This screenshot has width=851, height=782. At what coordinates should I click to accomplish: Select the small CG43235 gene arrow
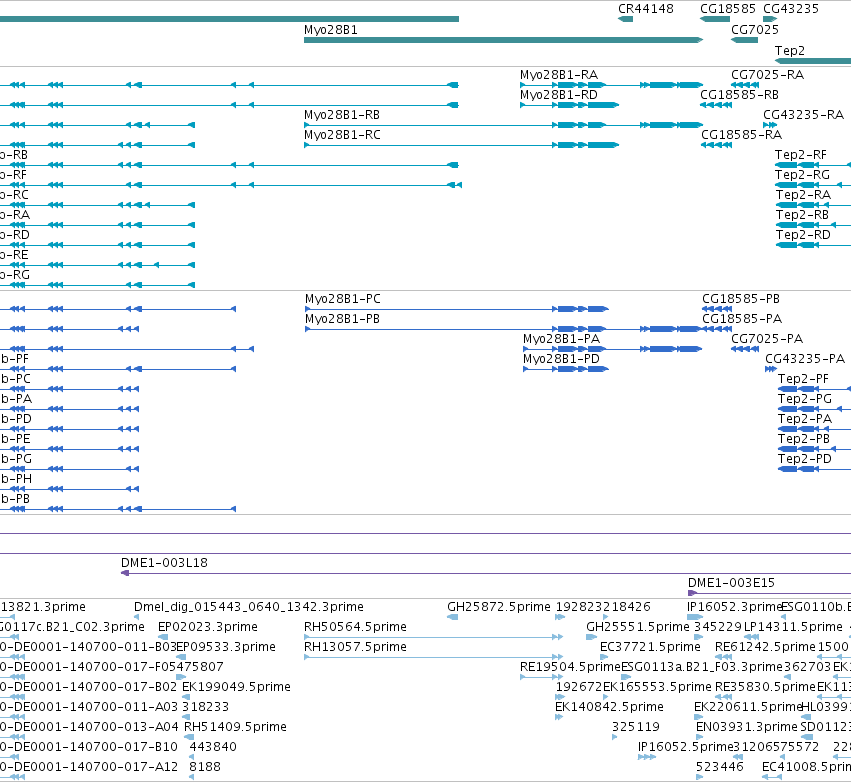770,19
